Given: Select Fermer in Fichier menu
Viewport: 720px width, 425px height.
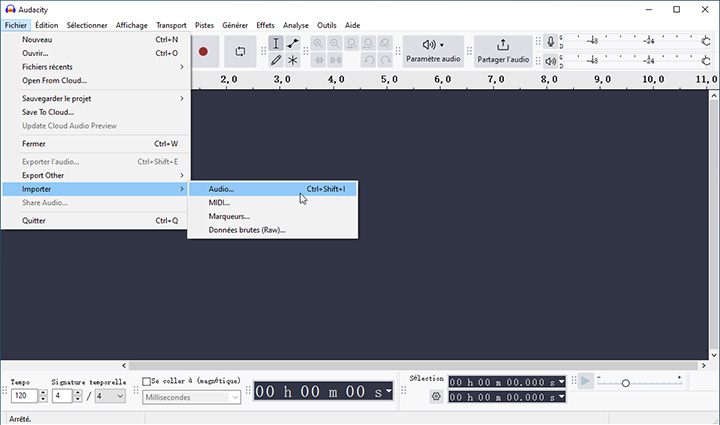Looking at the screenshot, I should click(x=96, y=144).
